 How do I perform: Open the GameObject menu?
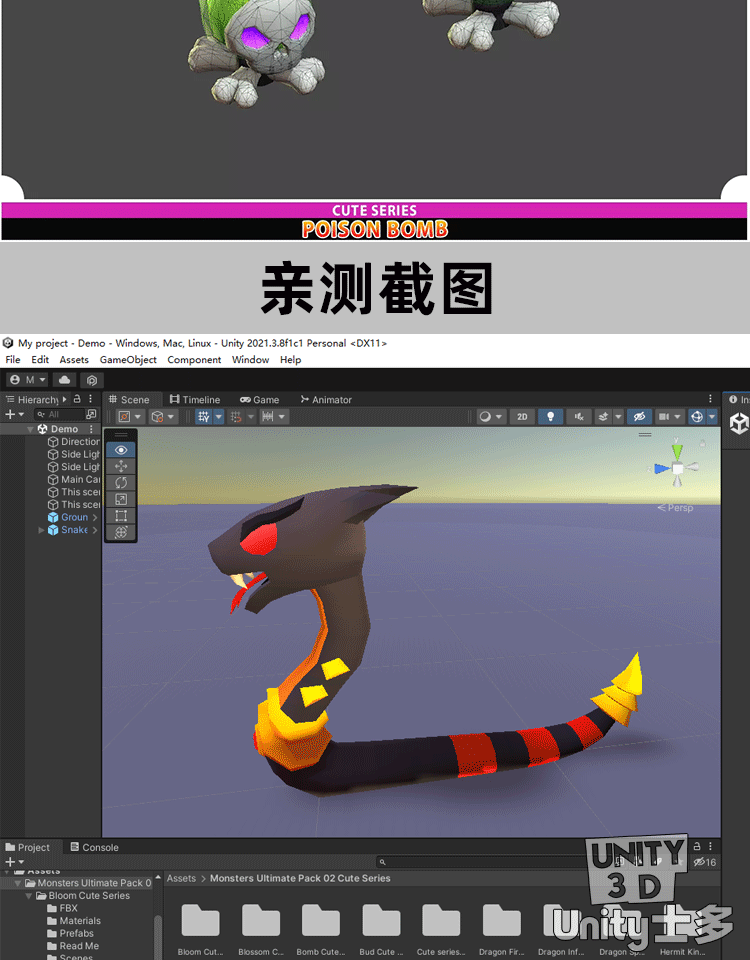coord(128,360)
